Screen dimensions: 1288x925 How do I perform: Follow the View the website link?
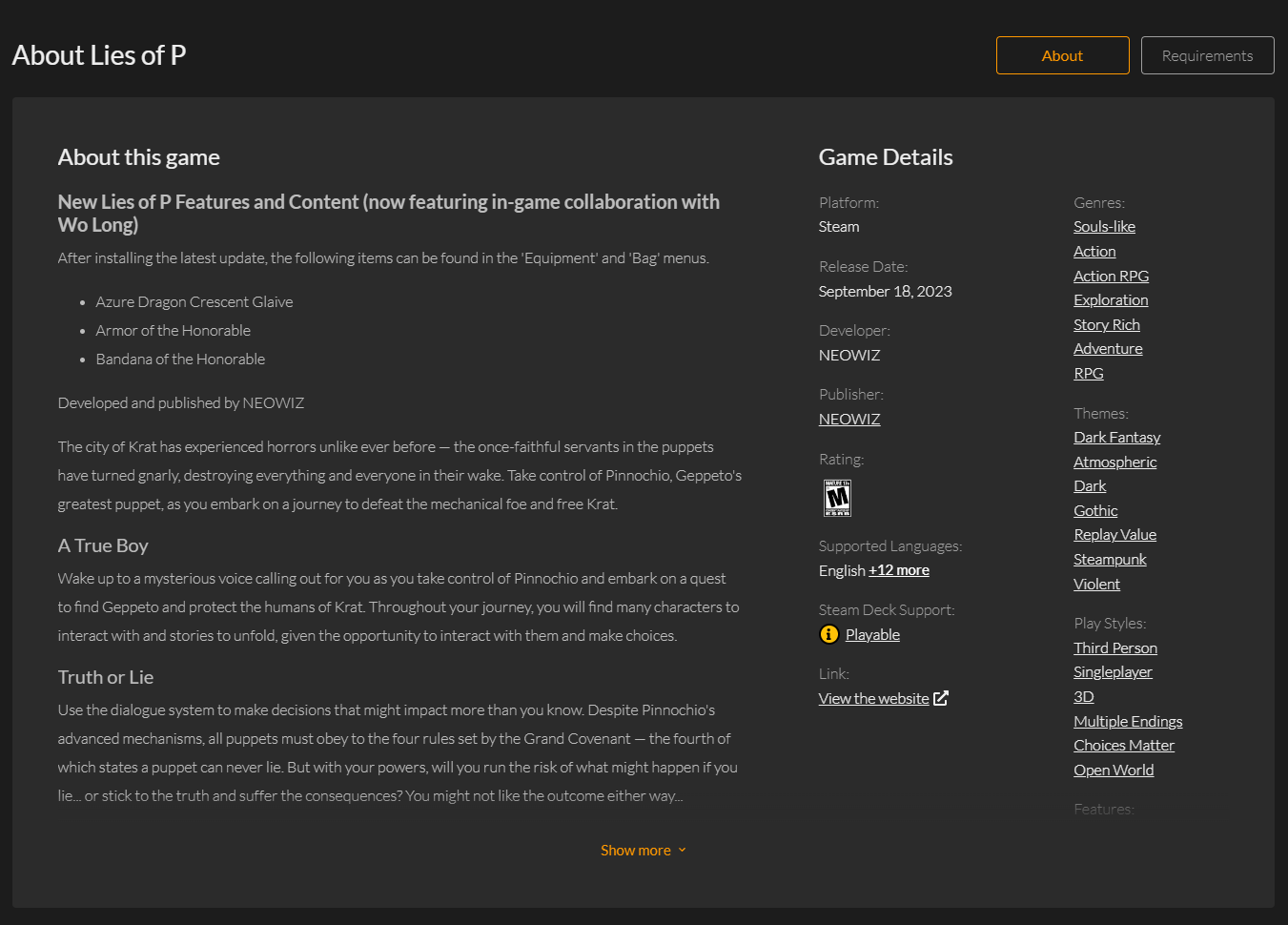pos(873,699)
